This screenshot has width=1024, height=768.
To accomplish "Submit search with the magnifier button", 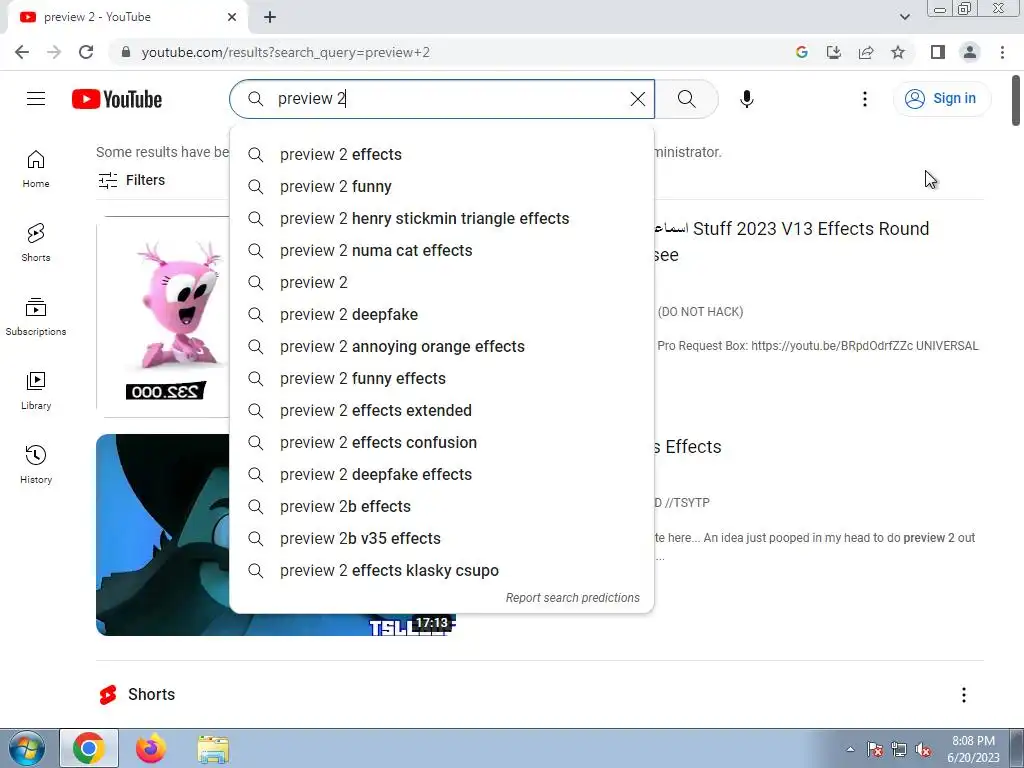I will pyautogui.click(x=686, y=99).
